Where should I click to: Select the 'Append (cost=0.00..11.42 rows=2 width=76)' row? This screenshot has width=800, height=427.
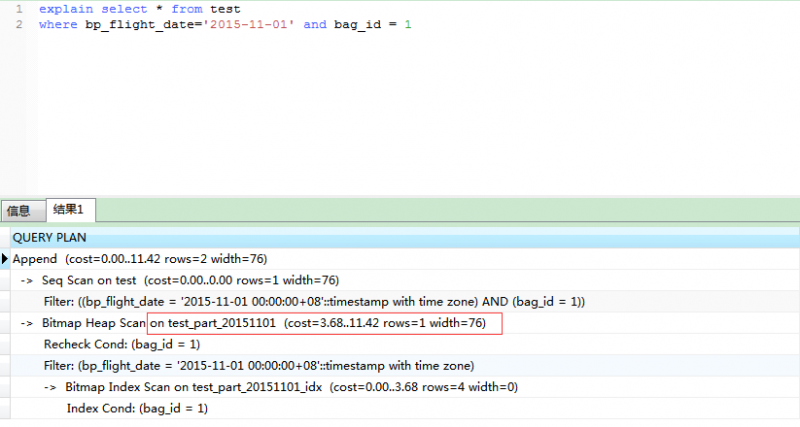pos(405,259)
